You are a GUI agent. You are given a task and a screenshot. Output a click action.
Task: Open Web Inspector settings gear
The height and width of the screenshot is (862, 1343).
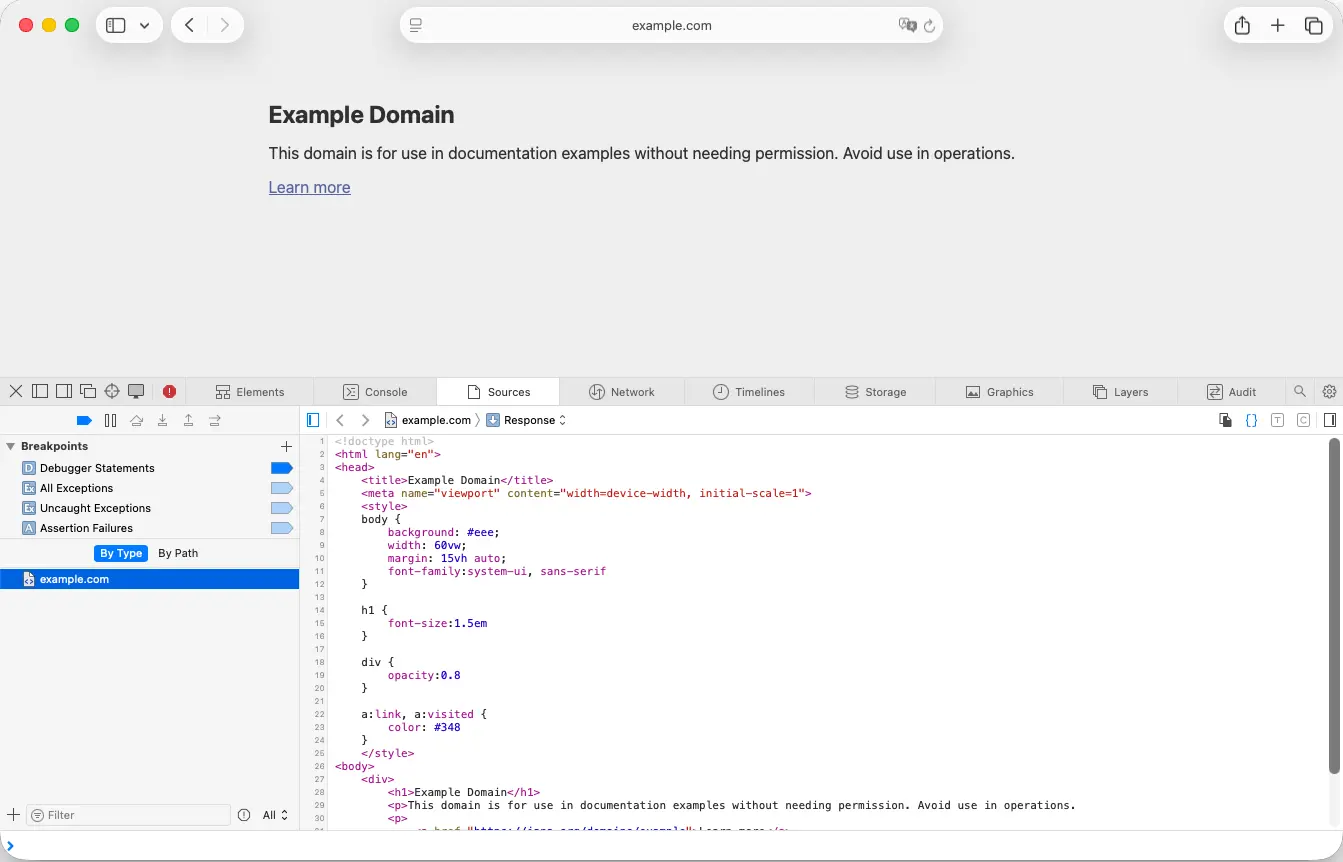tap(1329, 391)
